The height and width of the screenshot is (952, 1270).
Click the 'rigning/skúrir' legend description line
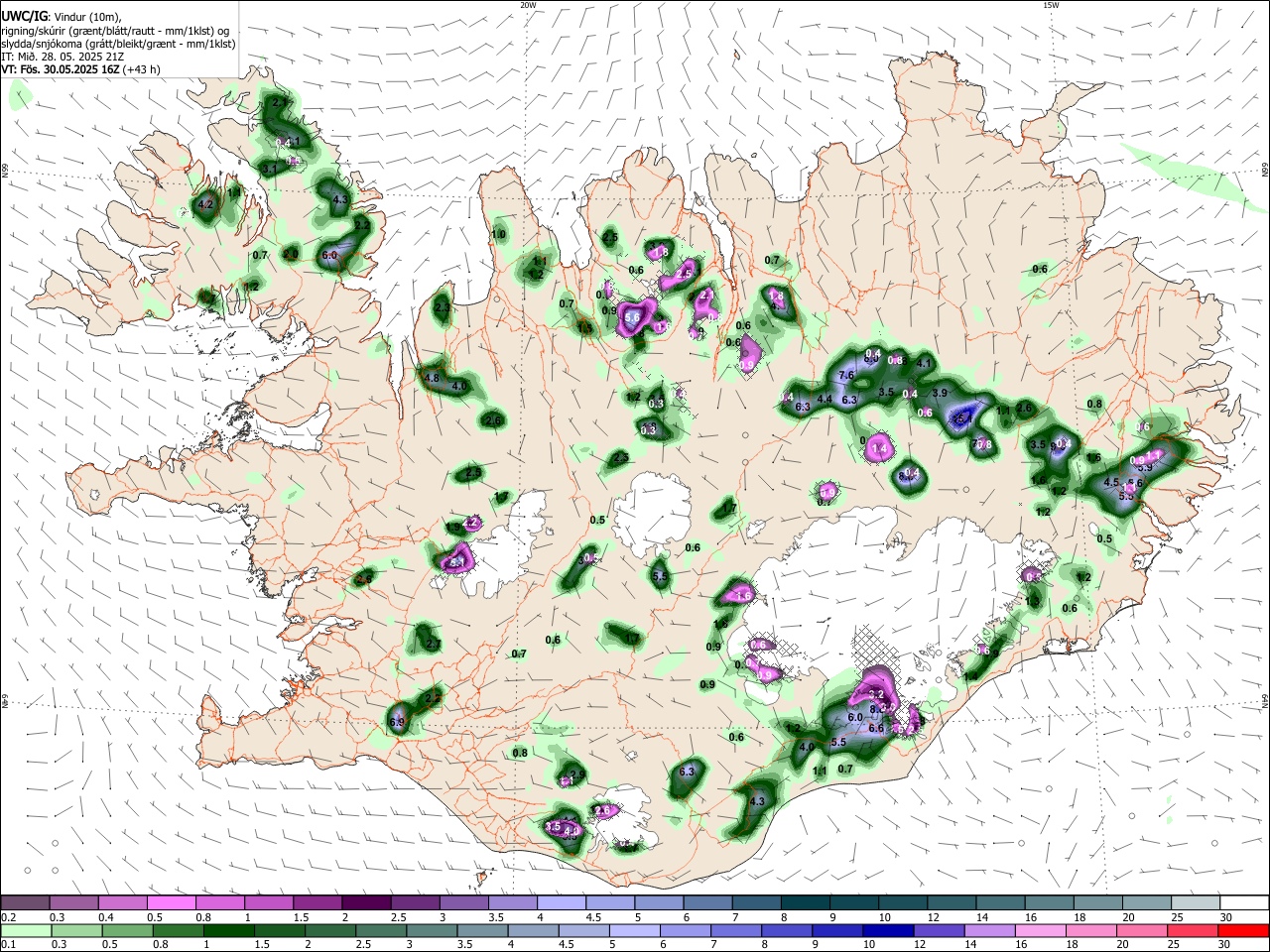pos(115,31)
